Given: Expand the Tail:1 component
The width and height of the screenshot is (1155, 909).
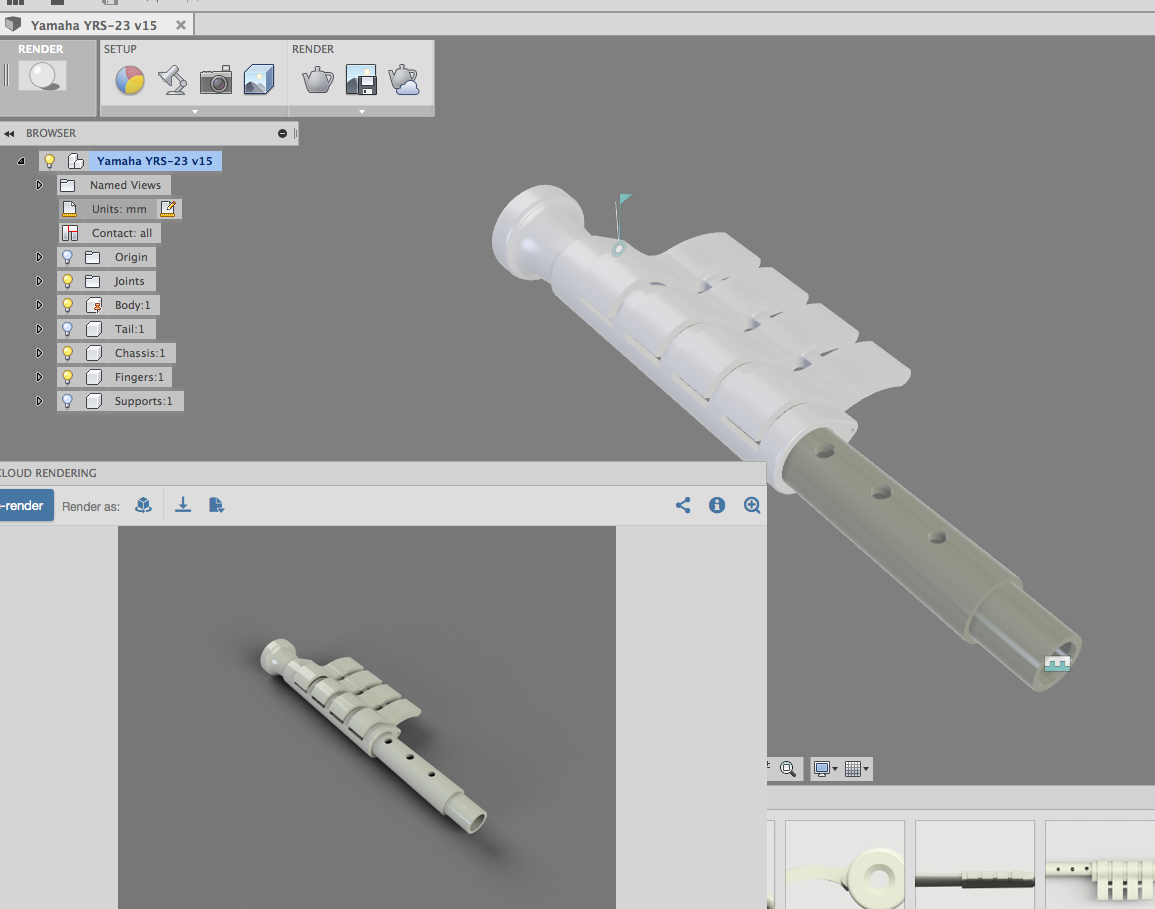Looking at the screenshot, I should [39, 329].
